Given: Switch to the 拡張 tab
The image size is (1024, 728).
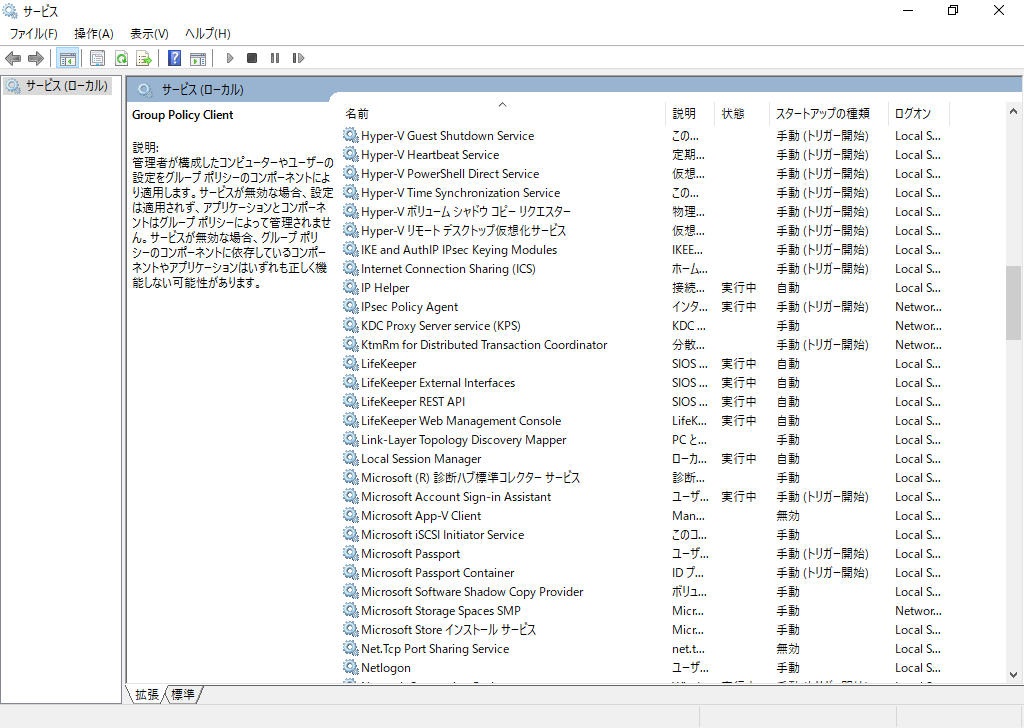Looking at the screenshot, I should [147, 694].
